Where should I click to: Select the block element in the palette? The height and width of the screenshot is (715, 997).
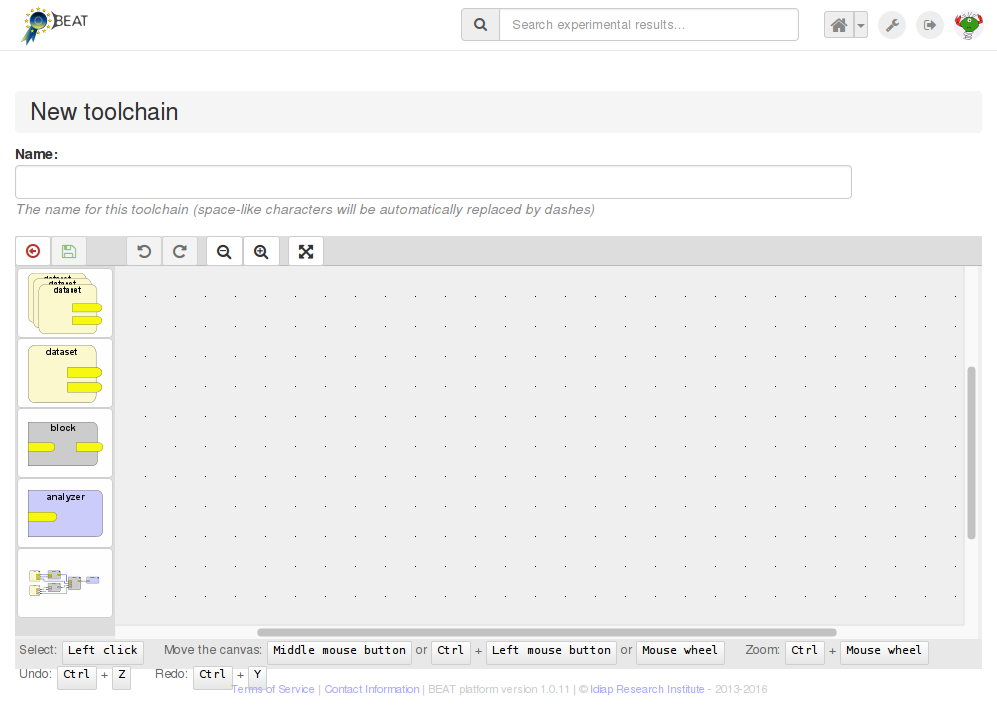tap(64, 442)
